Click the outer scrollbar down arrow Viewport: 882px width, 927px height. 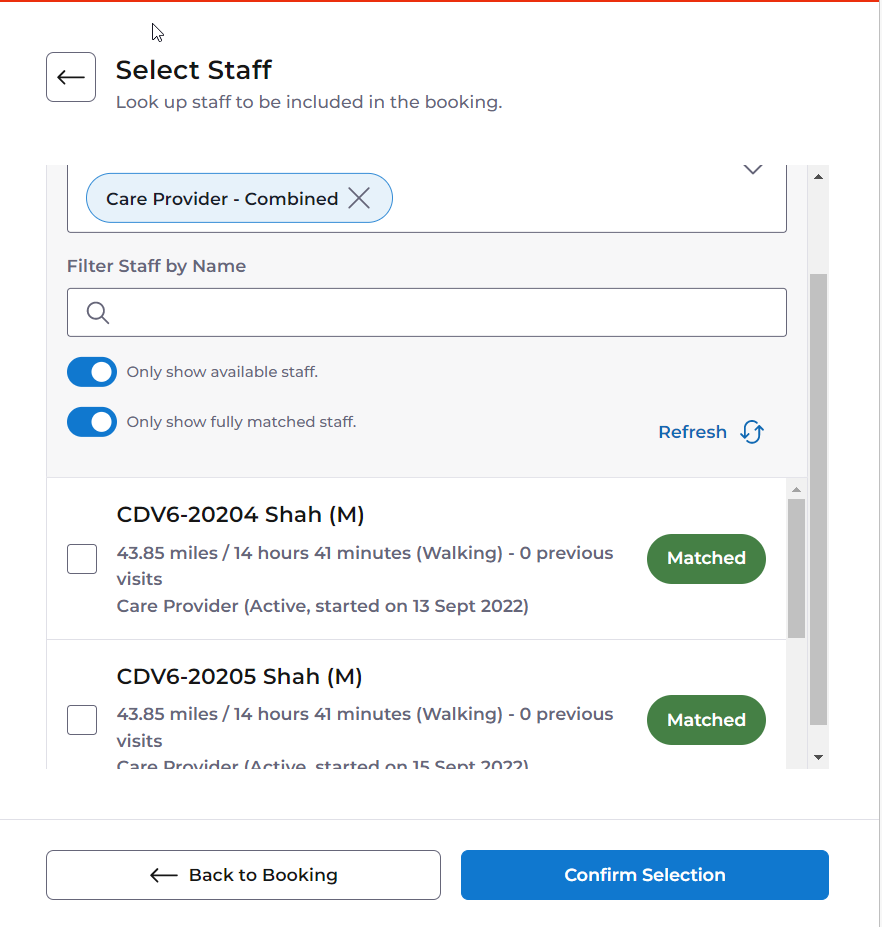click(x=818, y=757)
